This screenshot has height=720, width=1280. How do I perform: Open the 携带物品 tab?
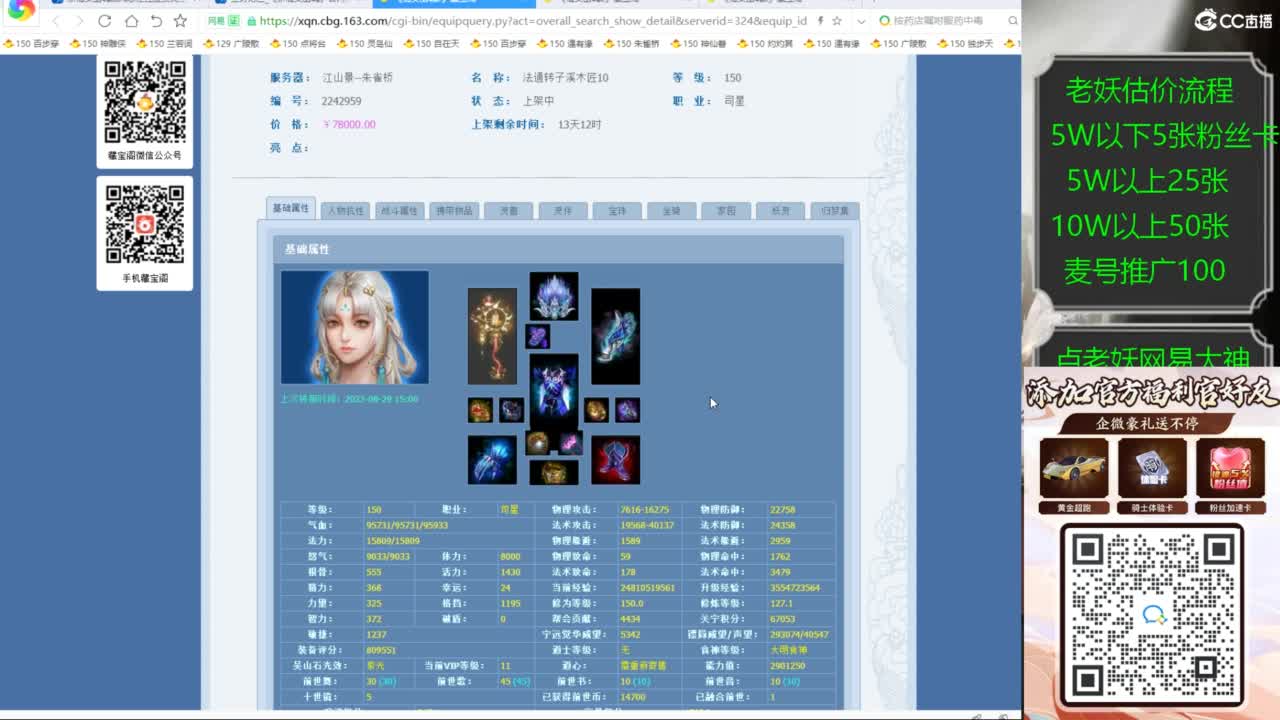(x=454, y=211)
